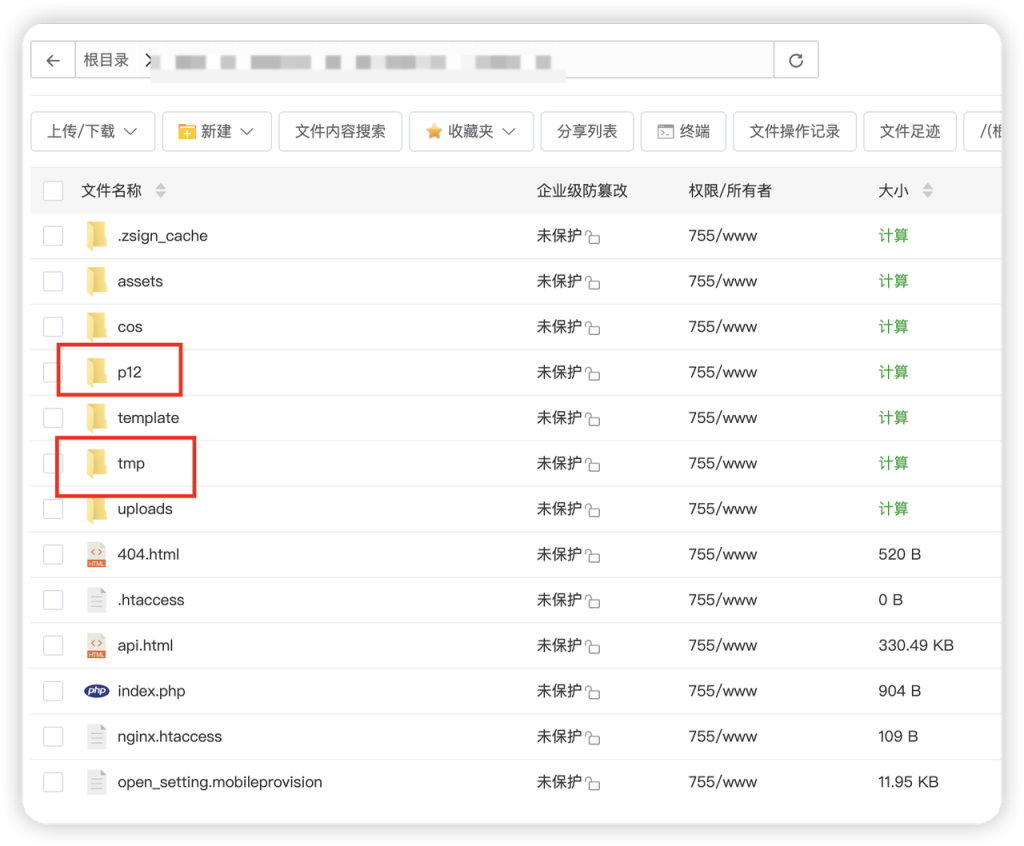This screenshot has height=846, width=1024.
Task: Click the refresh icon in address bar
Action: point(795,59)
